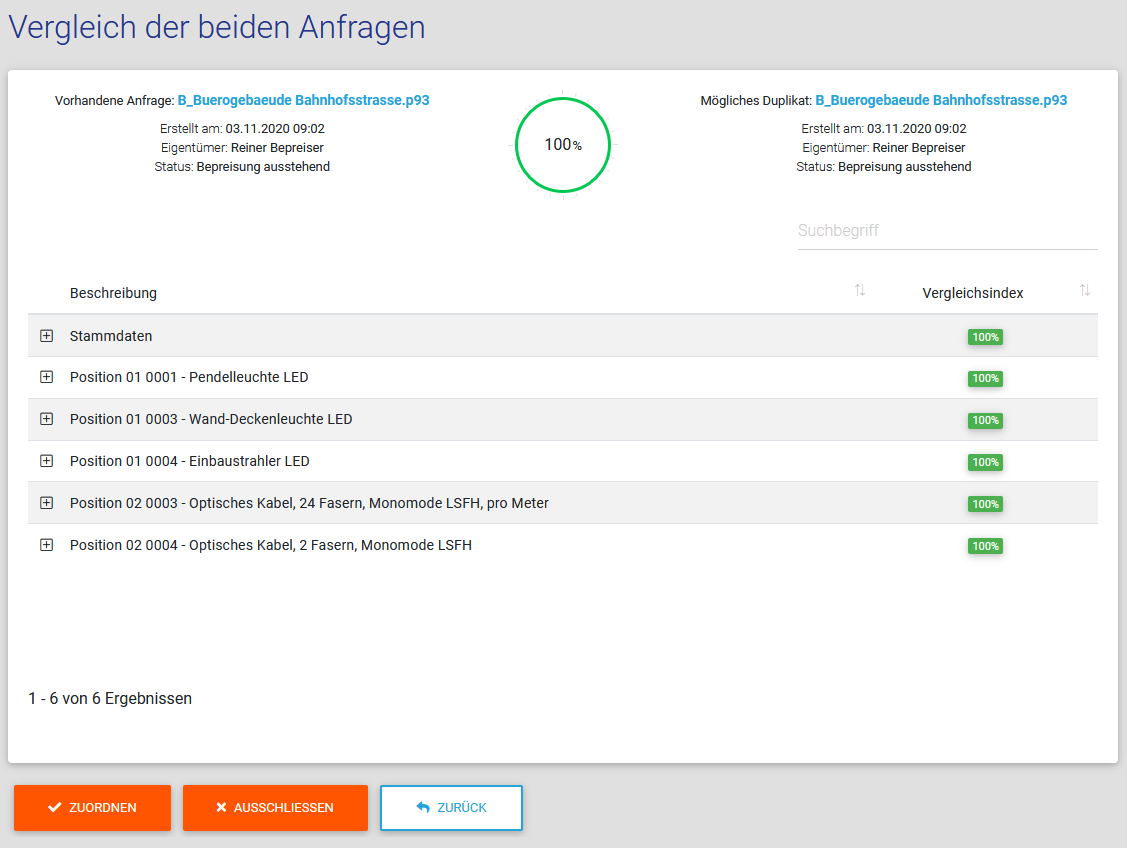Click the Einbaustrahler LED 100% badge
1127x848 pixels.
tap(985, 462)
